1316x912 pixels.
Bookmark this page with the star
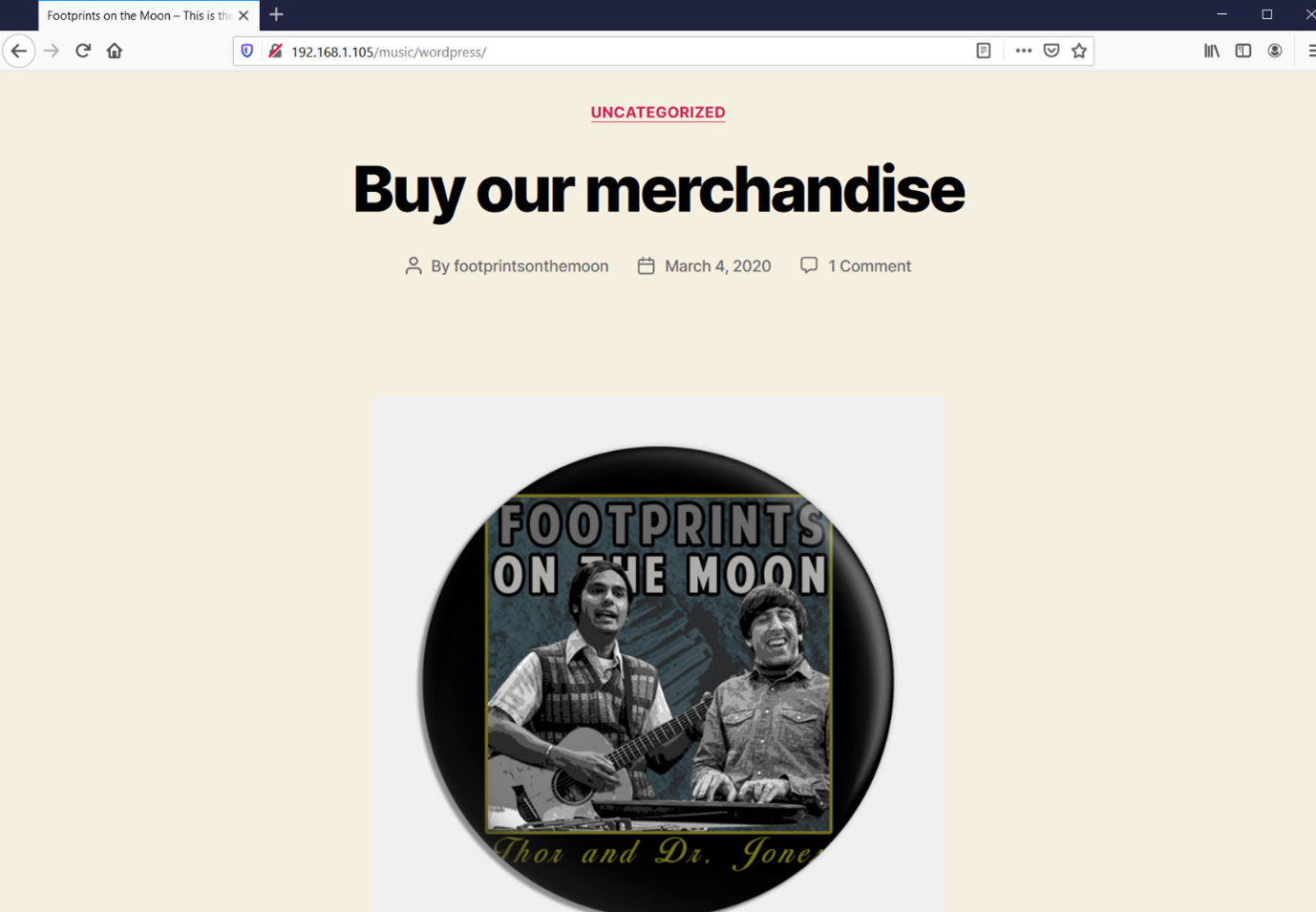click(x=1079, y=52)
